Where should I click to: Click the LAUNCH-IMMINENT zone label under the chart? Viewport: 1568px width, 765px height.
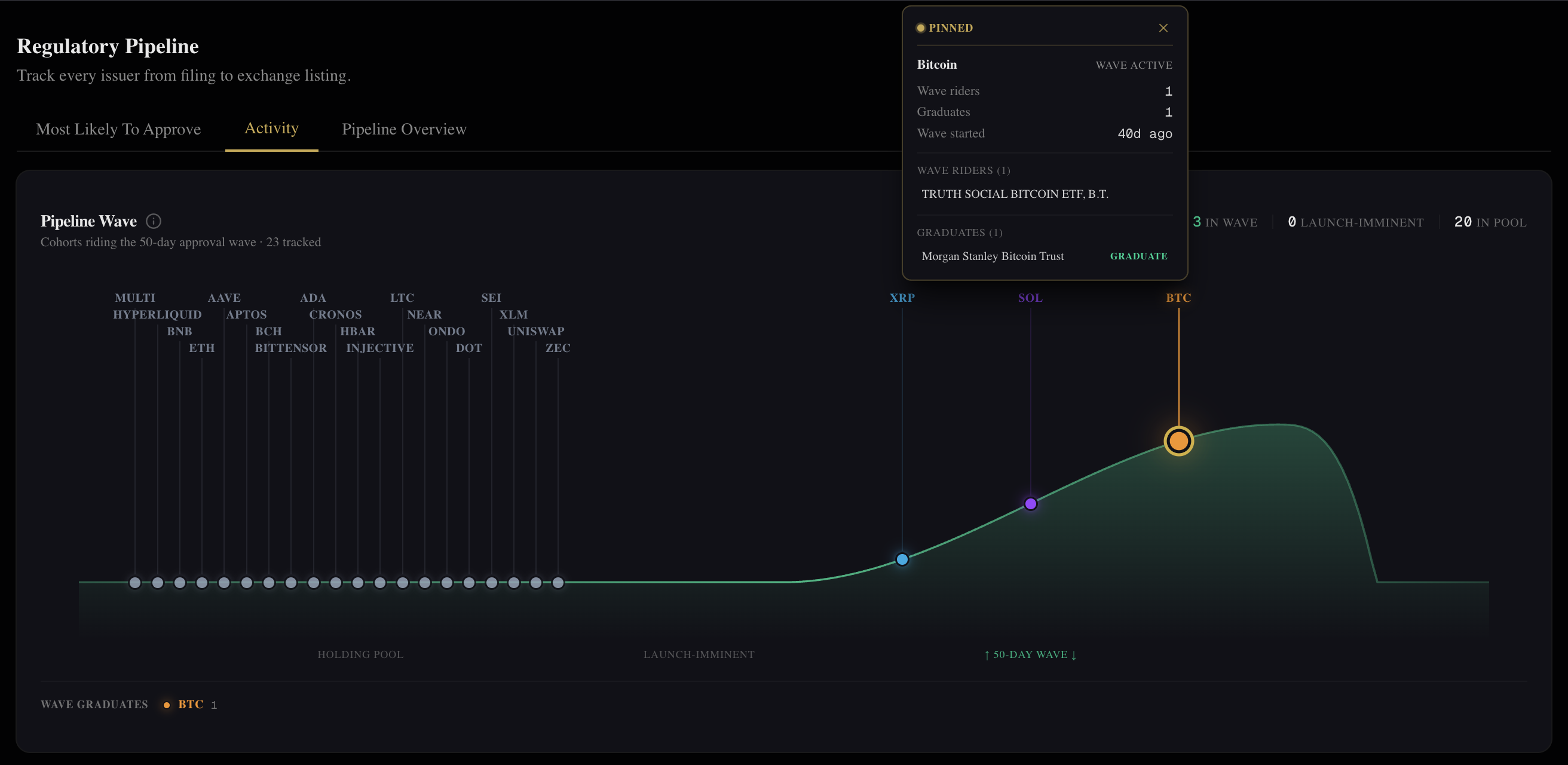(x=699, y=654)
